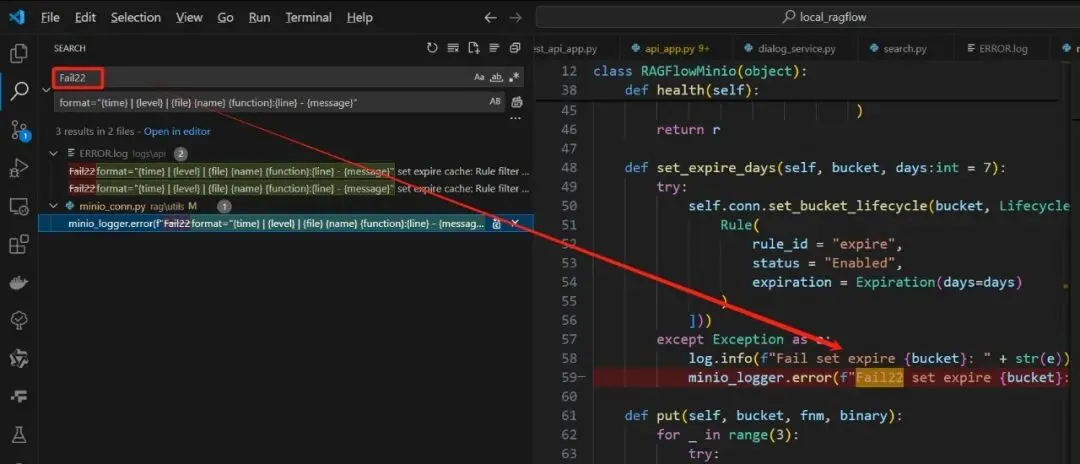
Task: Switch to the ERROR.log editor tab
Action: point(1001,49)
